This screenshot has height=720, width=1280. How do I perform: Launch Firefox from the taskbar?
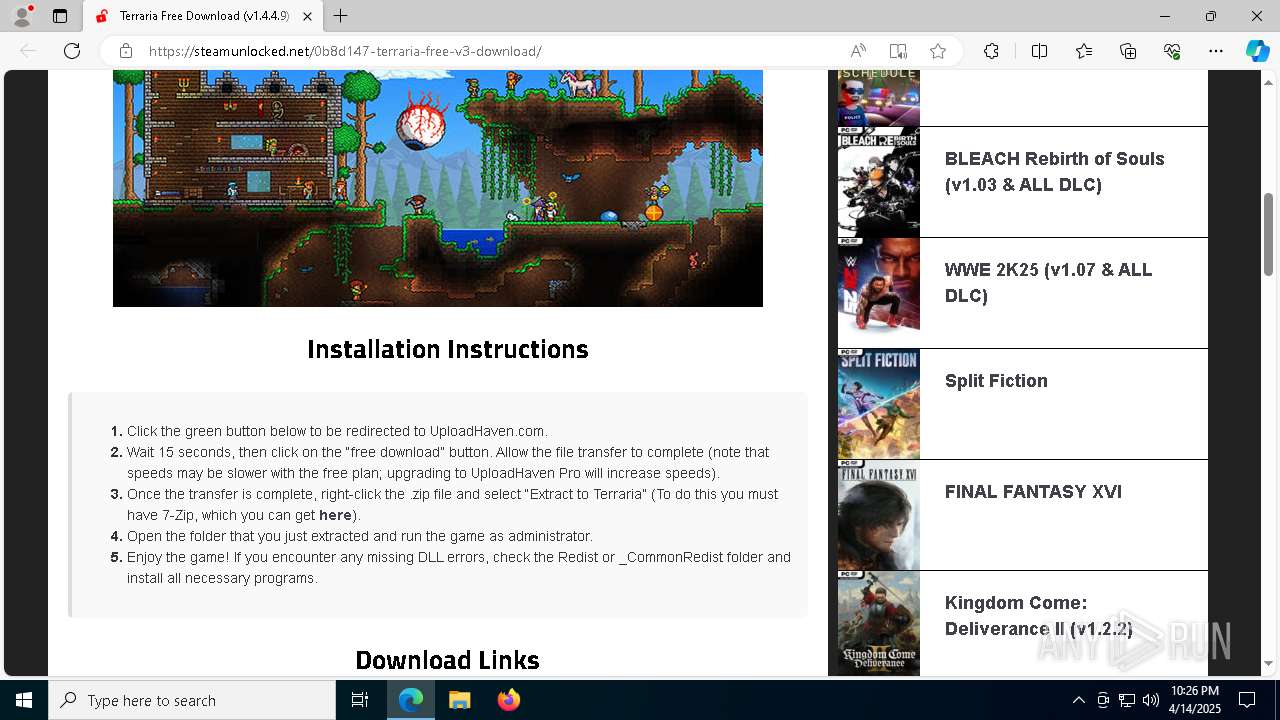(508, 700)
